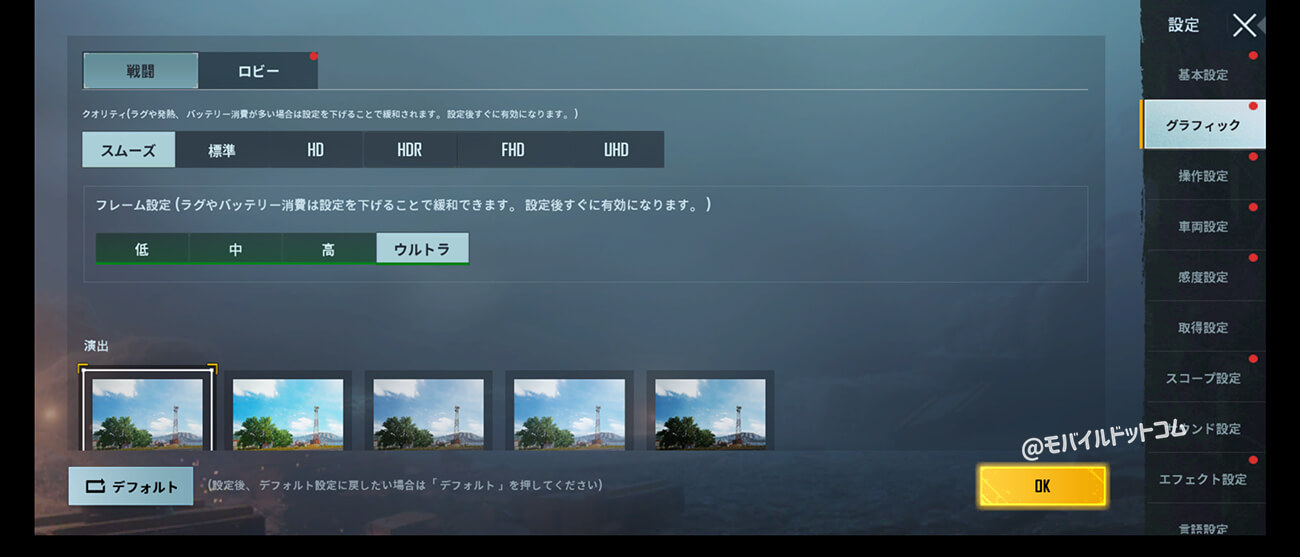Select HDR graphics quality
The image size is (1300, 557).
point(409,150)
